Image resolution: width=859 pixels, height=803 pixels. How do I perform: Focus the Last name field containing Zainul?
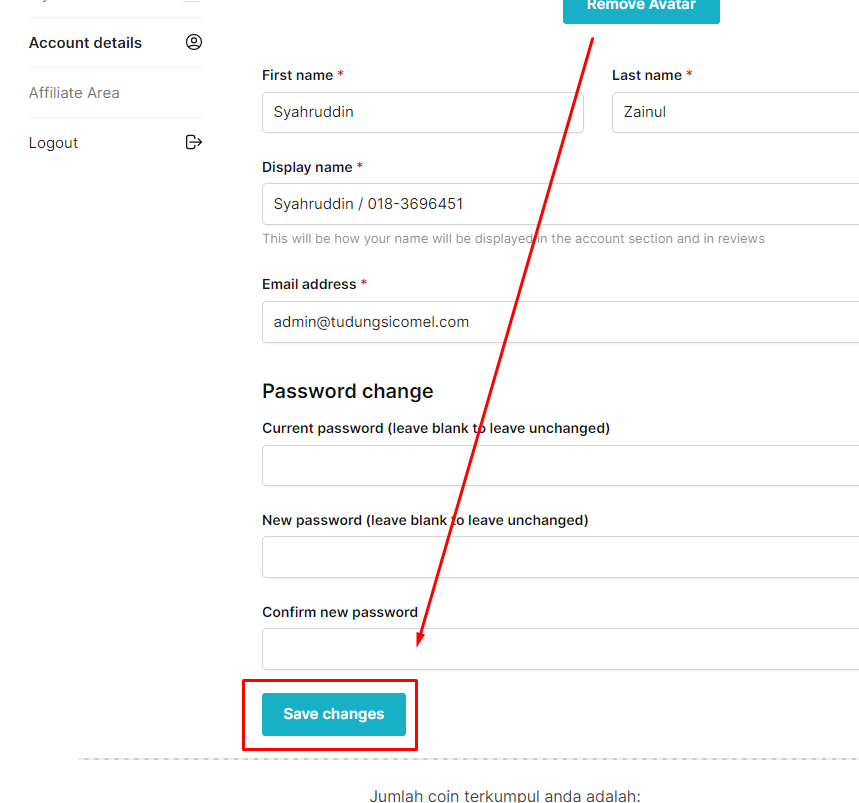tap(735, 112)
